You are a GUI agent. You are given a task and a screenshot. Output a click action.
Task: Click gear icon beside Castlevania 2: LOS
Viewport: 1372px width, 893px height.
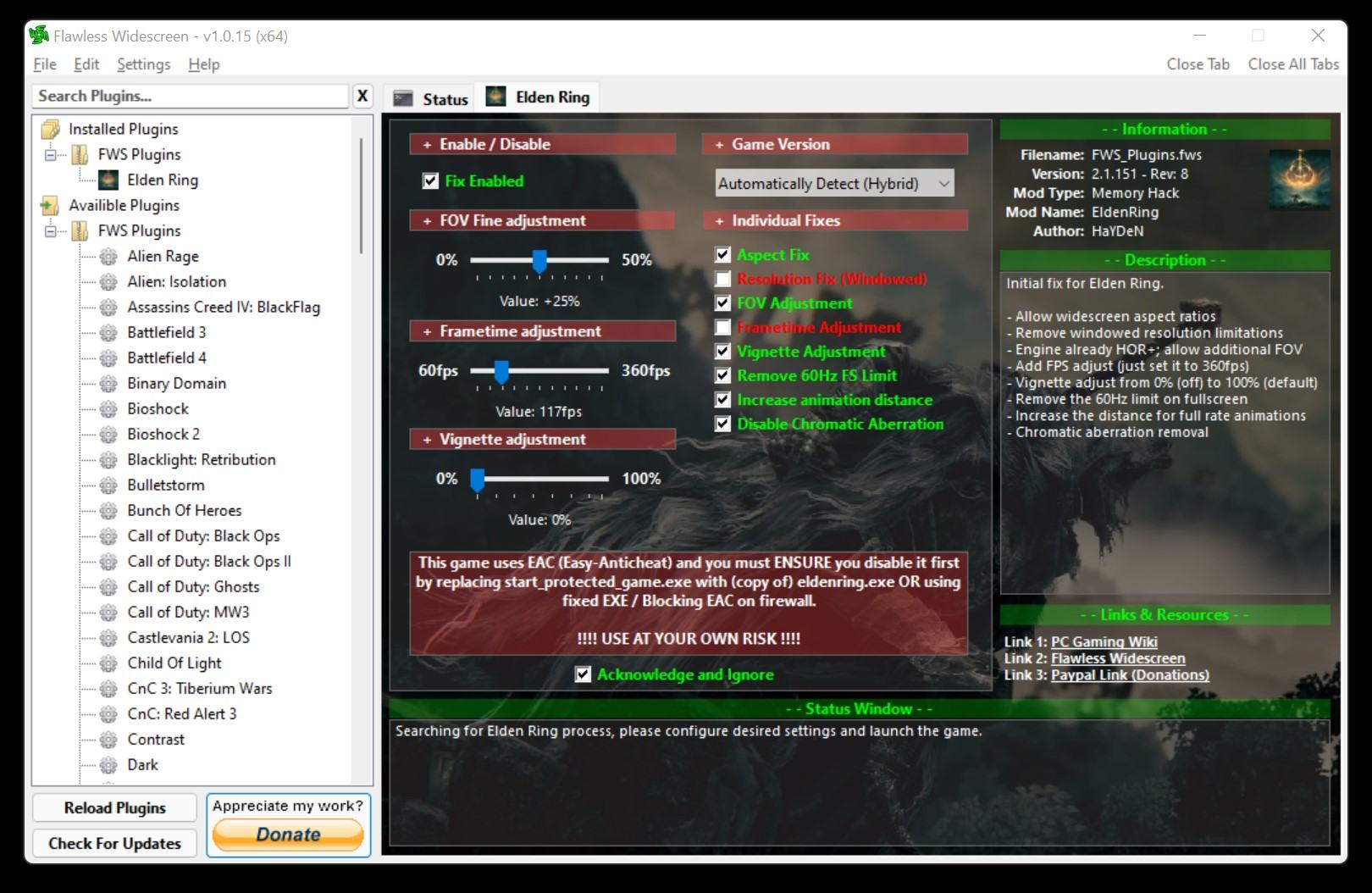click(x=108, y=637)
